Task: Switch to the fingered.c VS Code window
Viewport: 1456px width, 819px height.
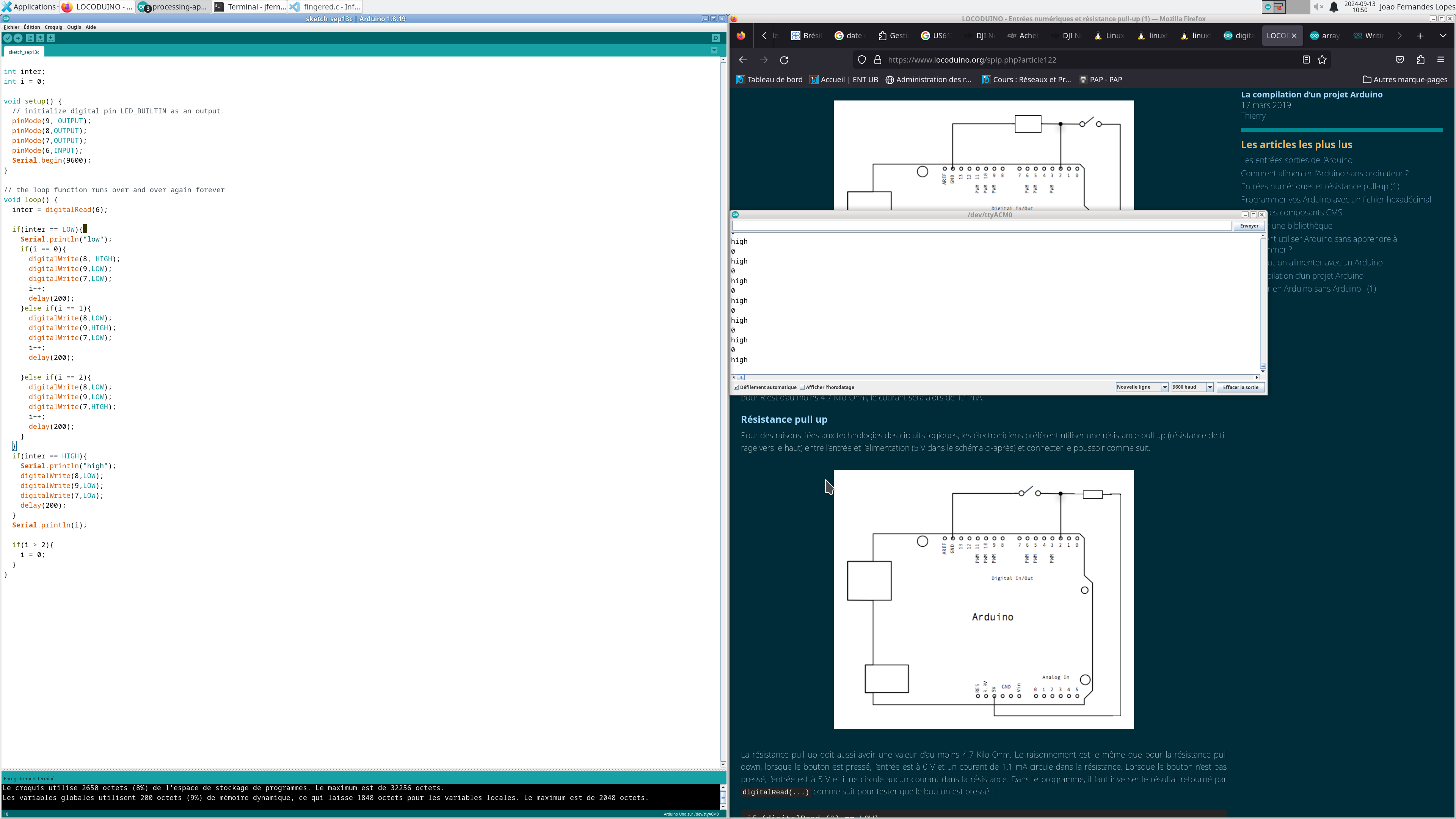Action: pyautogui.click(x=326, y=7)
